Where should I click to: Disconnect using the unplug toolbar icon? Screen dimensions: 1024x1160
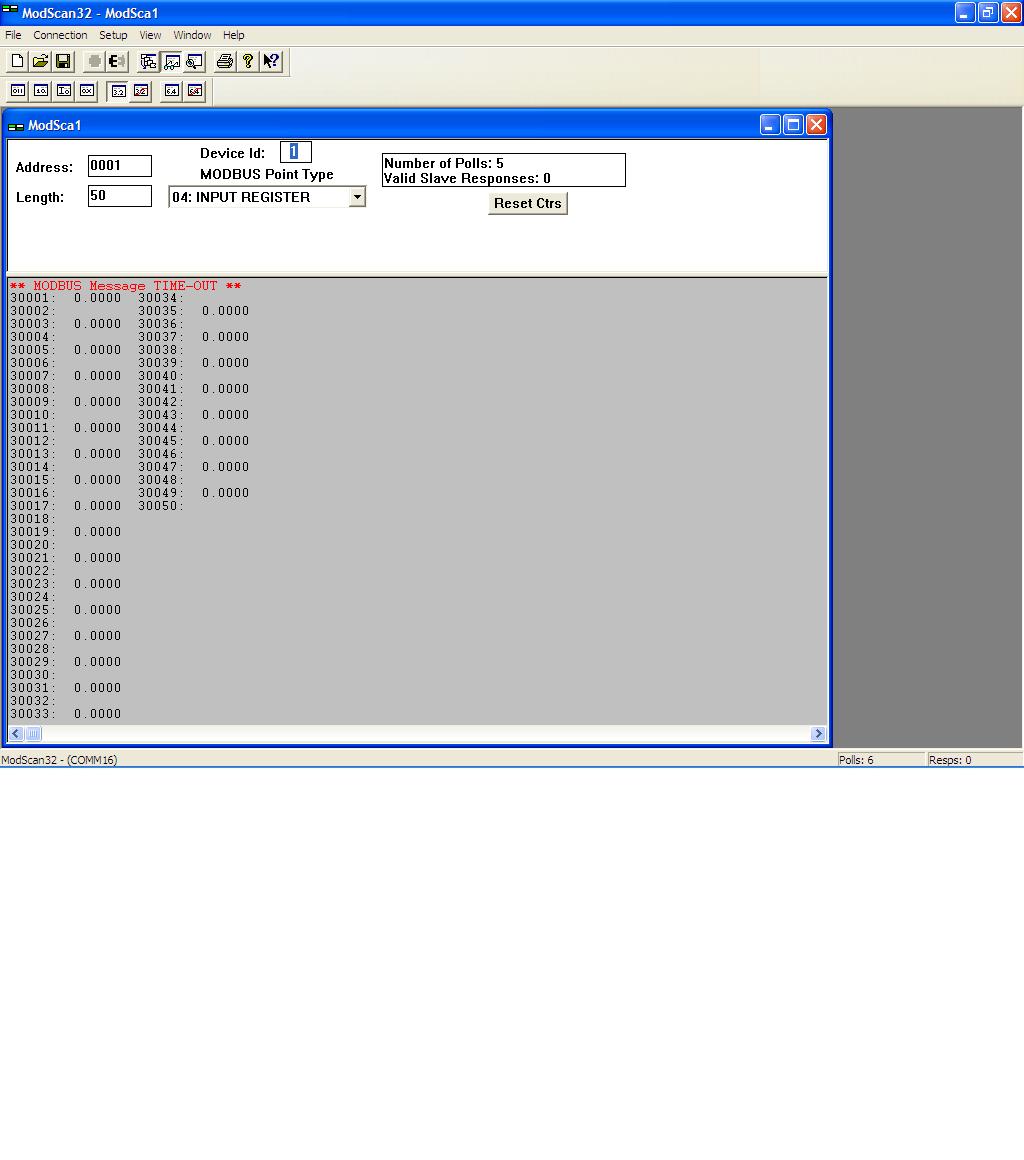click(x=117, y=61)
